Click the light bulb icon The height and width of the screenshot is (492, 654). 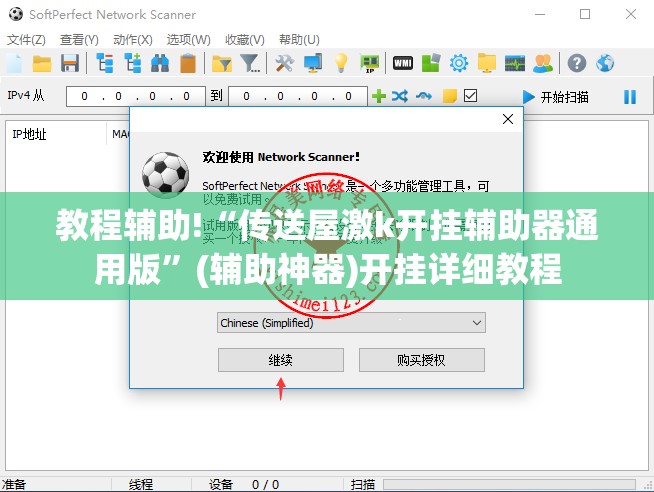[x=341, y=63]
